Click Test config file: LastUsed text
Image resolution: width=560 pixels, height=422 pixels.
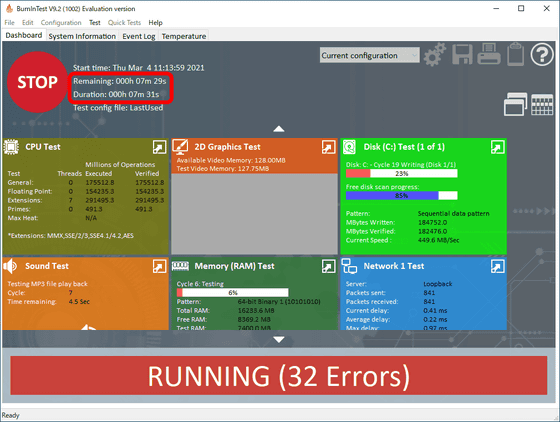pos(118,108)
